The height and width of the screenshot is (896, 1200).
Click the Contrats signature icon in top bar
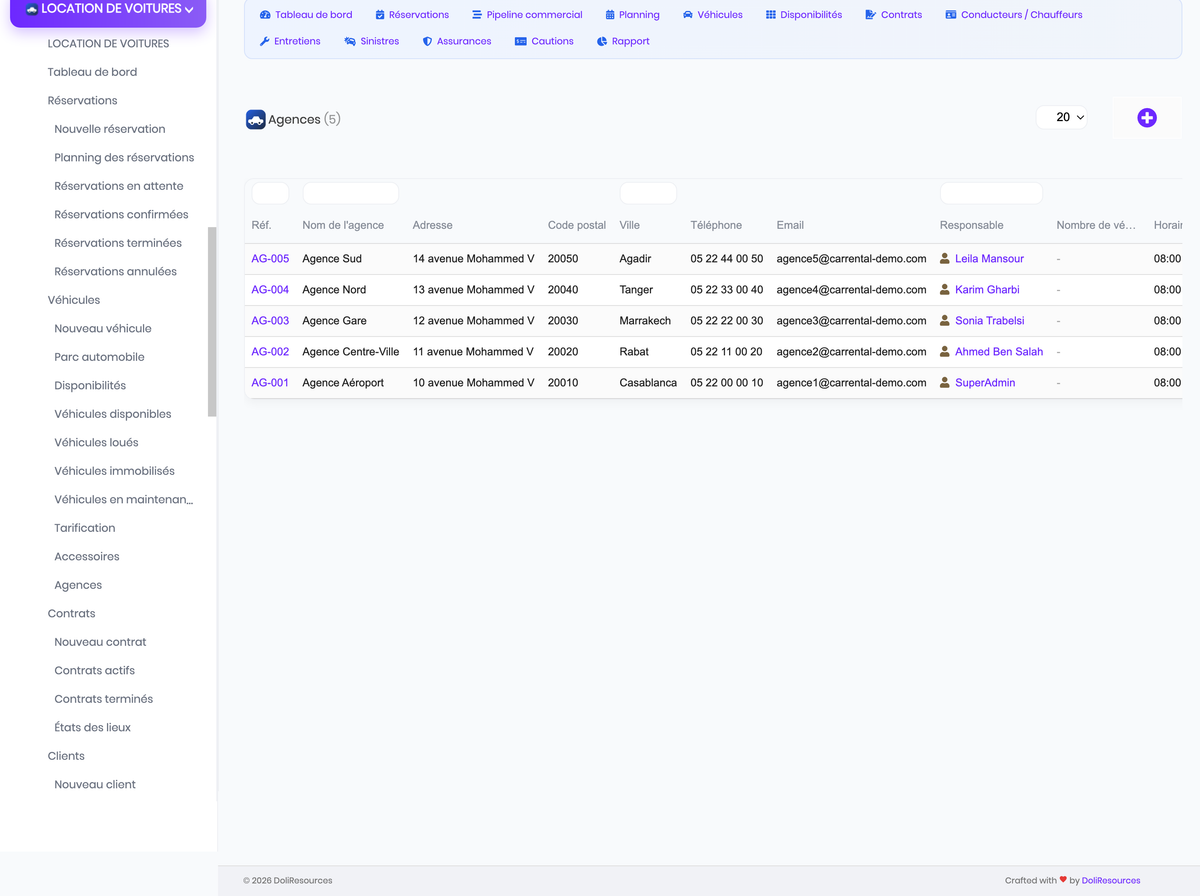point(871,15)
